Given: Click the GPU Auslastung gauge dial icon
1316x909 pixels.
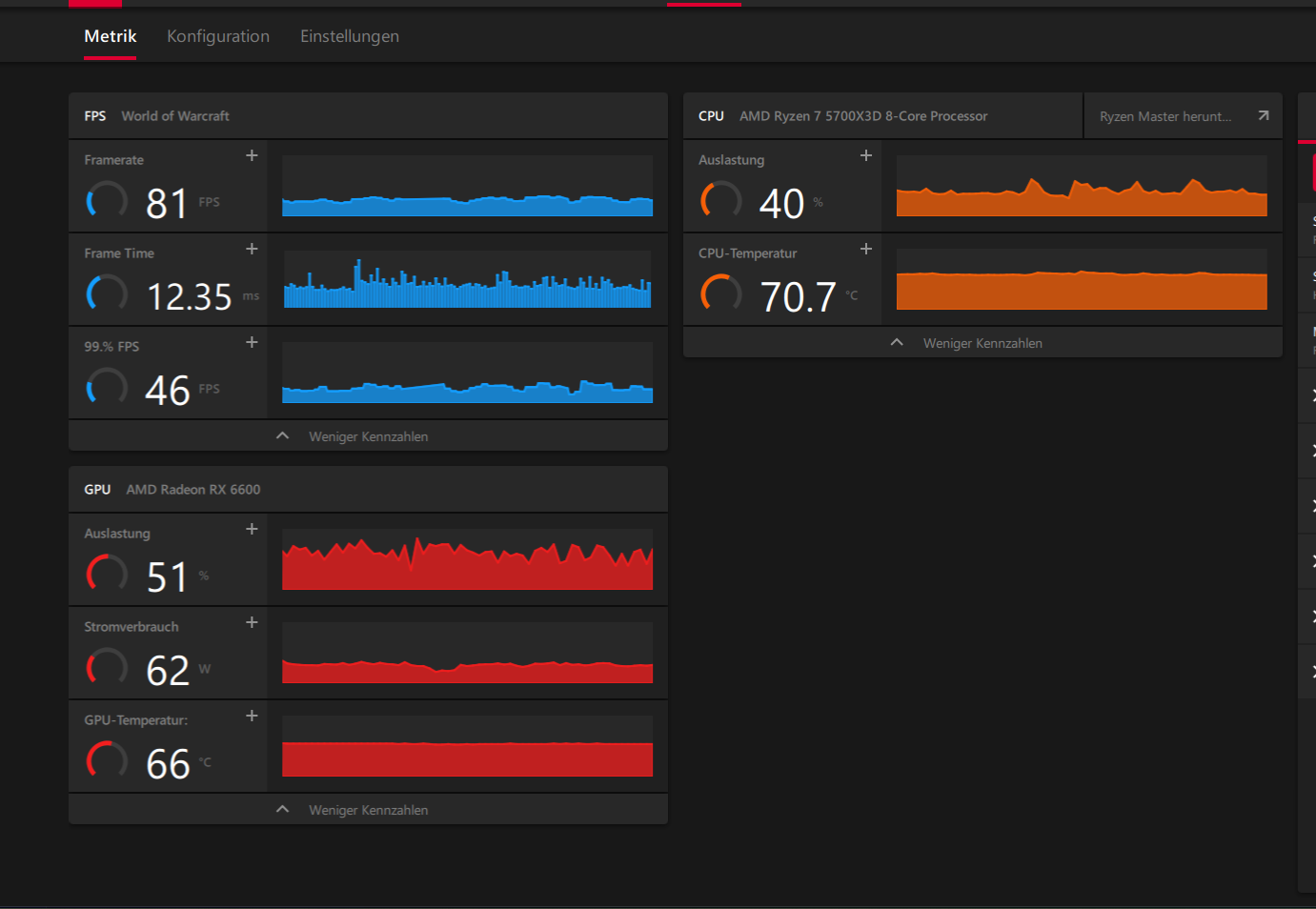Looking at the screenshot, I should point(107,575).
